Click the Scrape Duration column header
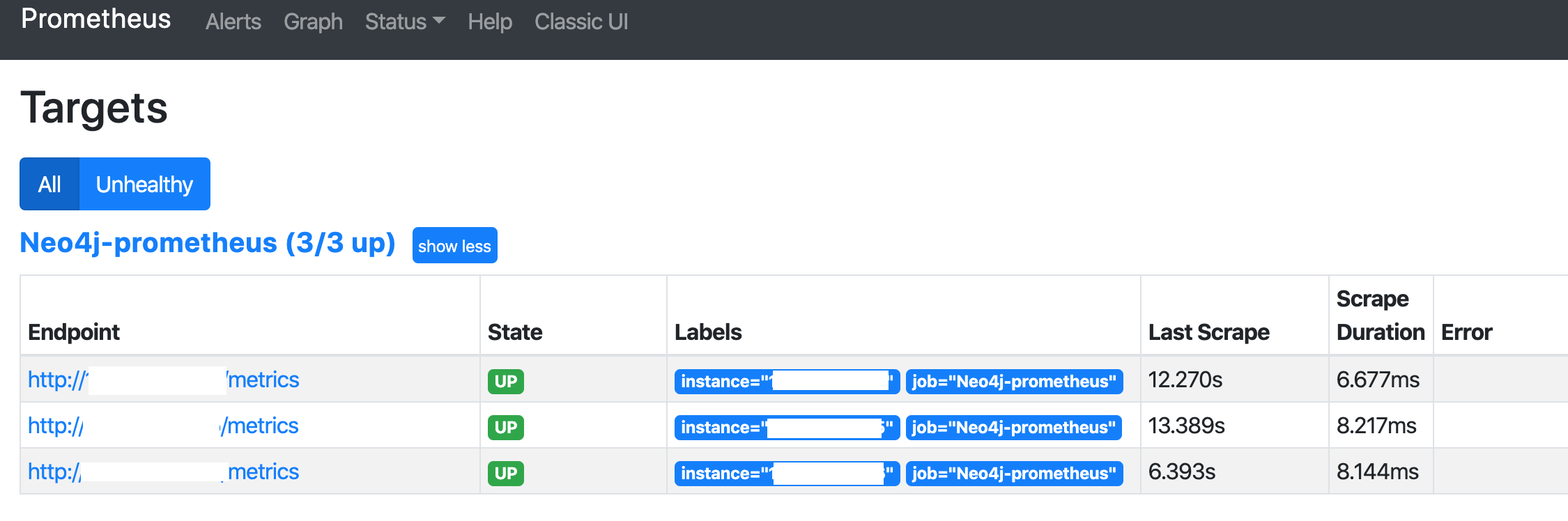Viewport: 1568px width, 521px height. (1381, 315)
